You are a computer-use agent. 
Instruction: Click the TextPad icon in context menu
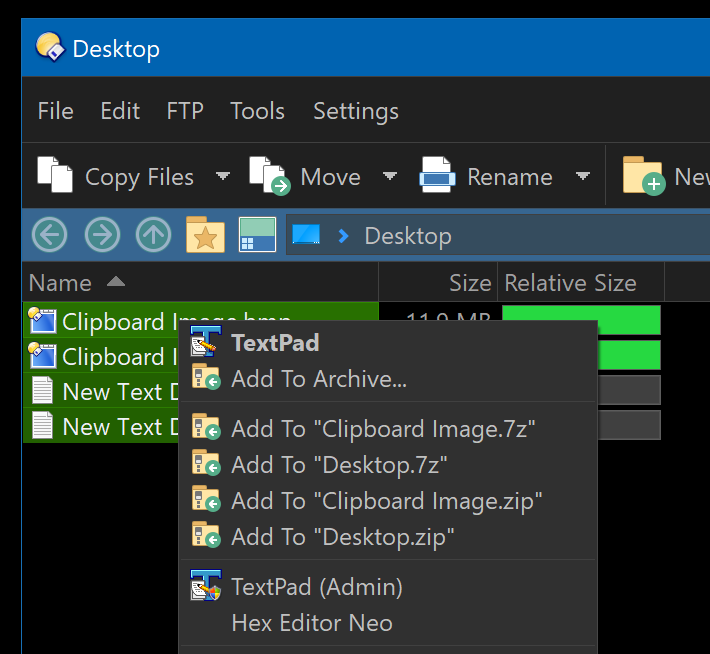(206, 341)
